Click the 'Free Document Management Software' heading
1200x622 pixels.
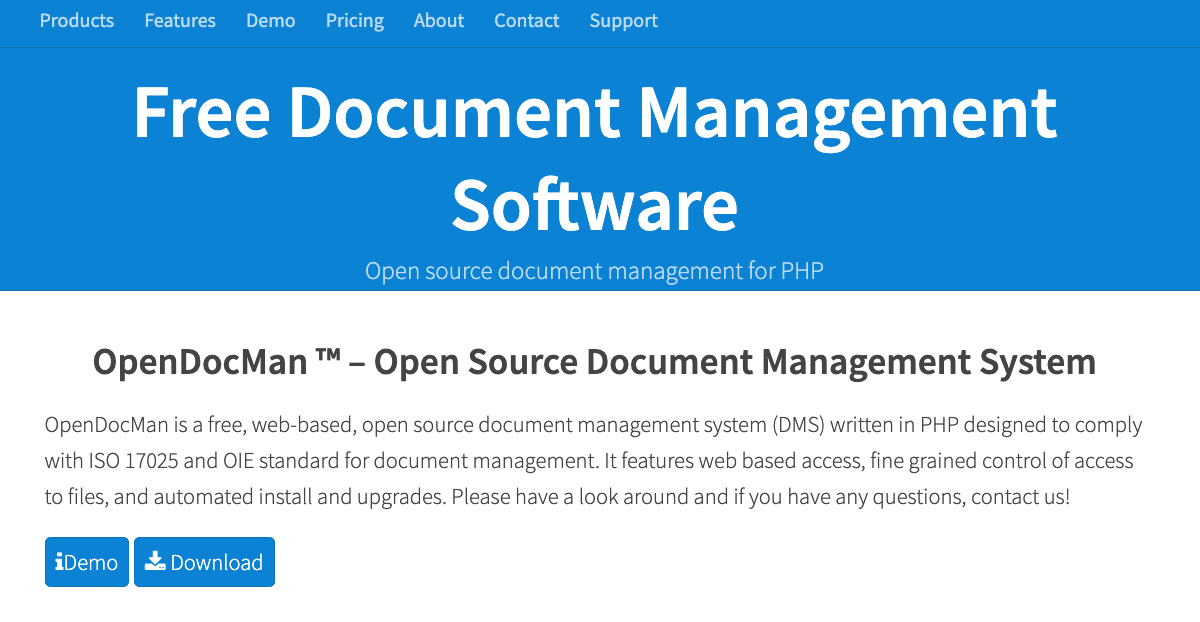click(x=596, y=155)
